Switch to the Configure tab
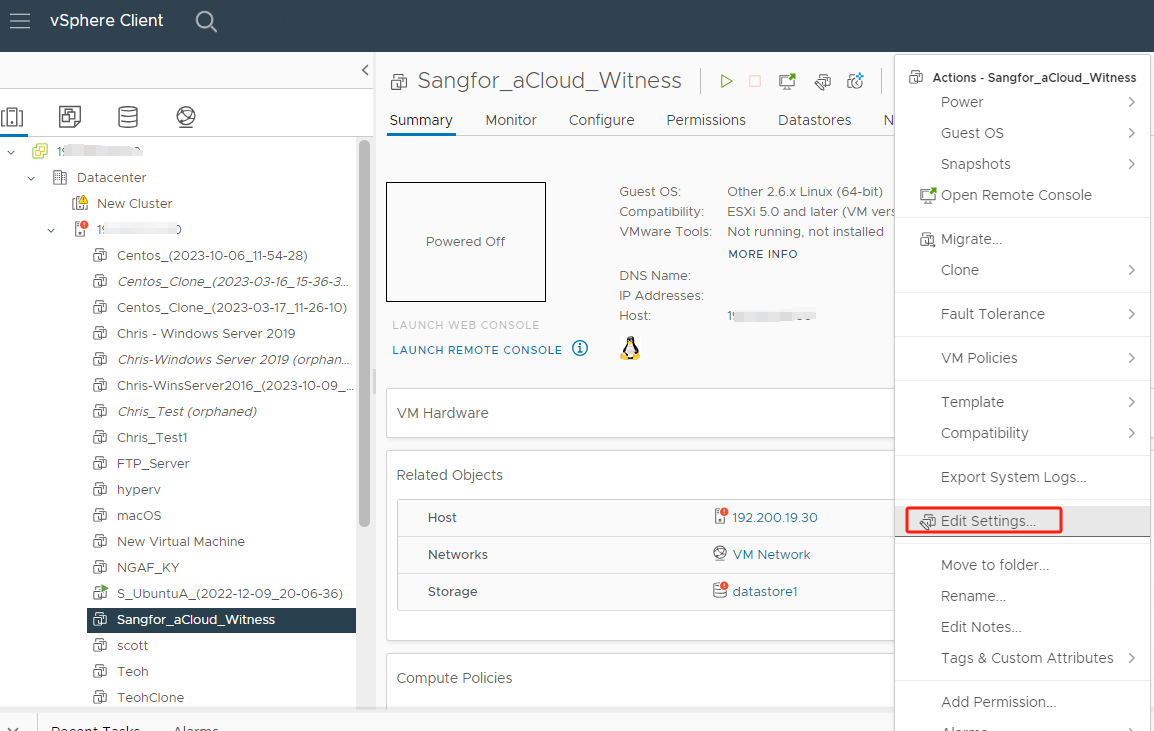1154x731 pixels. click(601, 120)
